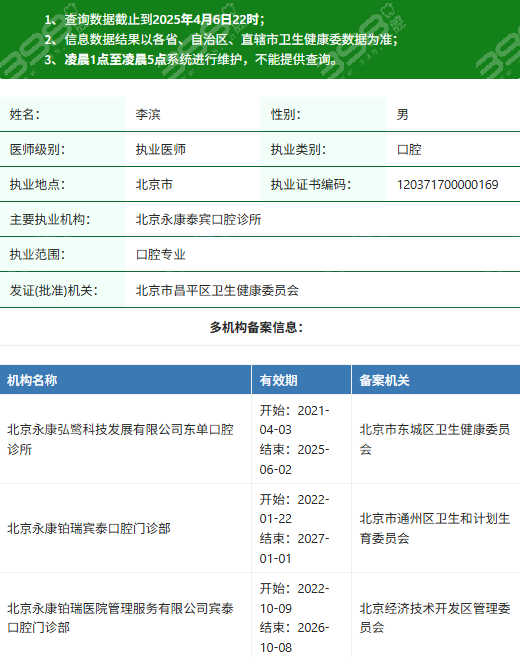
Task: Select validity period starting 2022-01-22
Action: [x=295, y=528]
